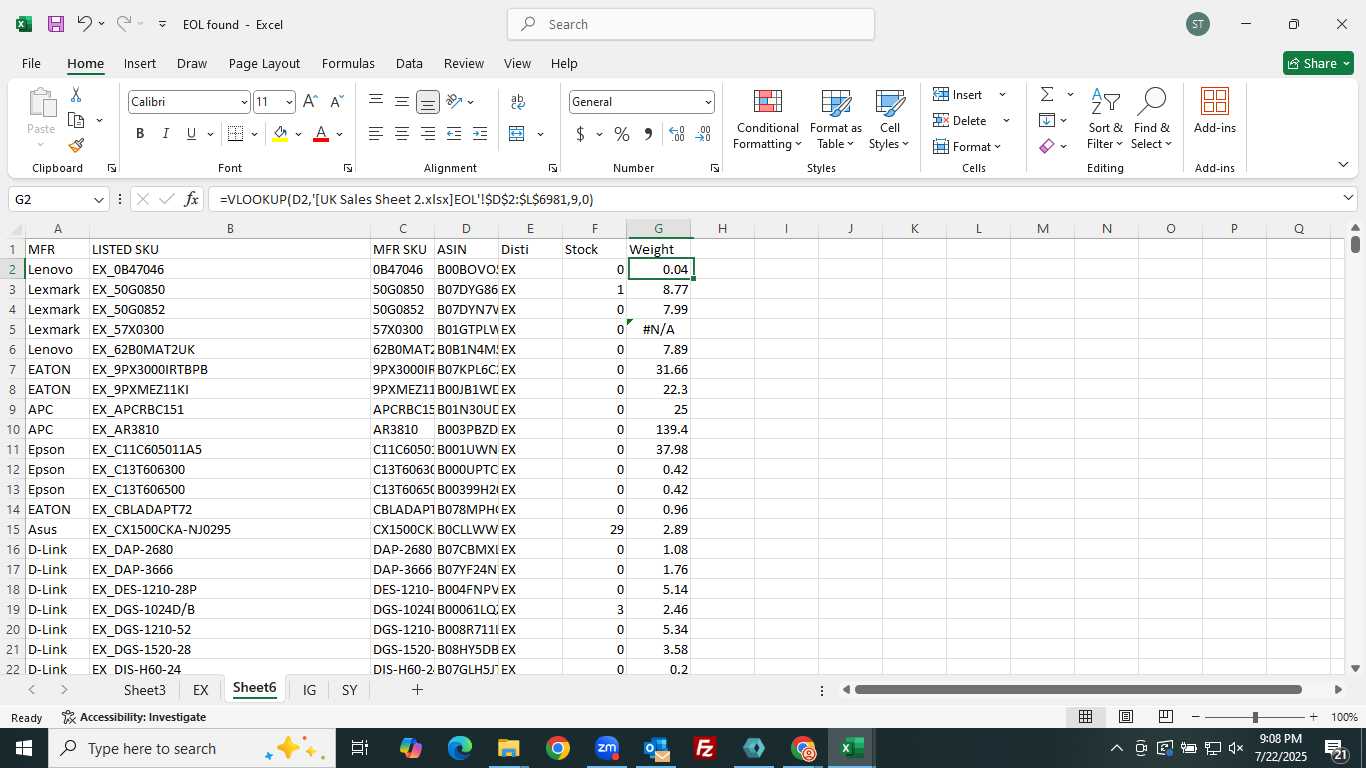Decrease Decimal places

click(703, 134)
